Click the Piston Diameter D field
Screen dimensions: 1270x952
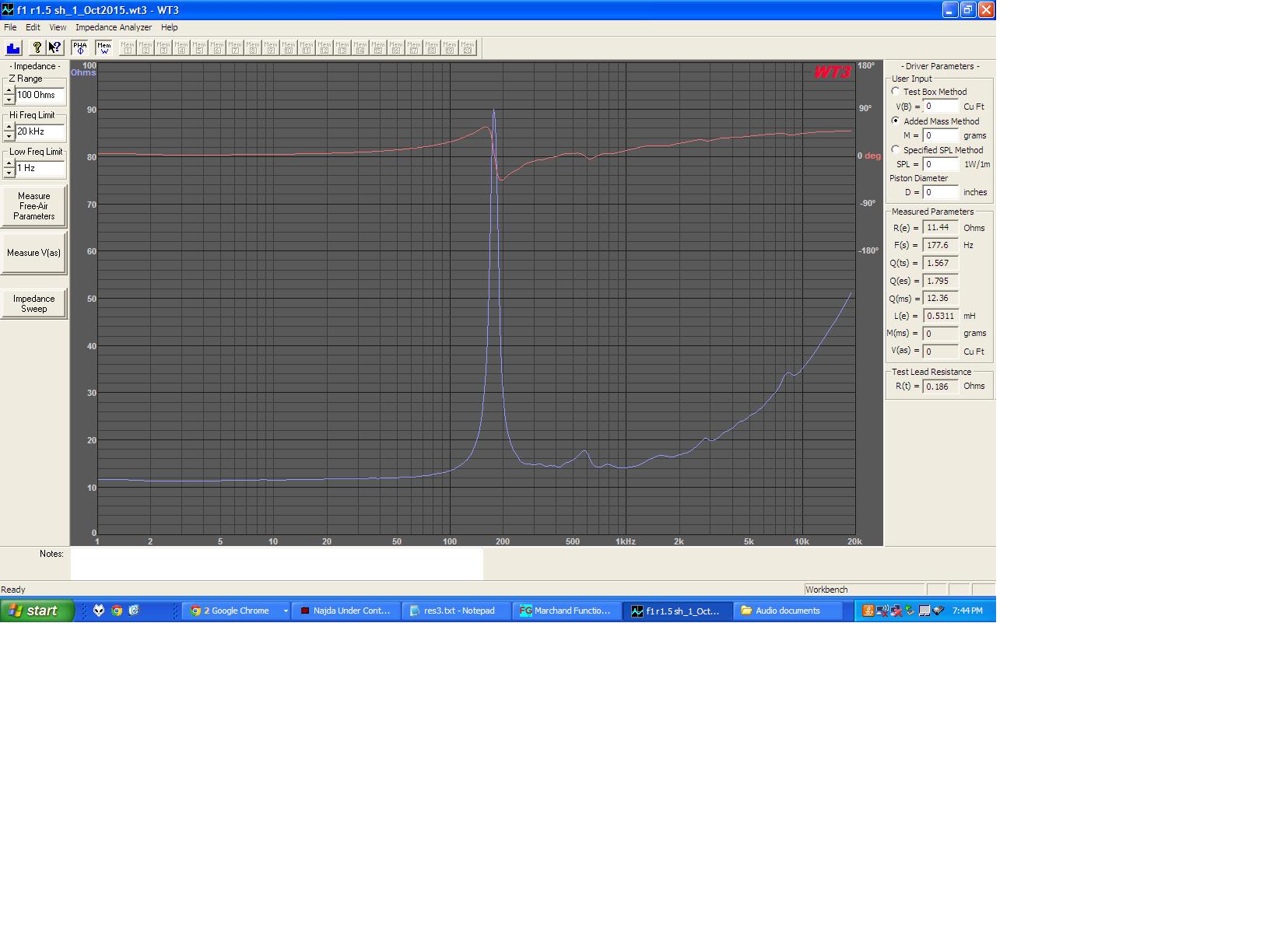[940, 192]
